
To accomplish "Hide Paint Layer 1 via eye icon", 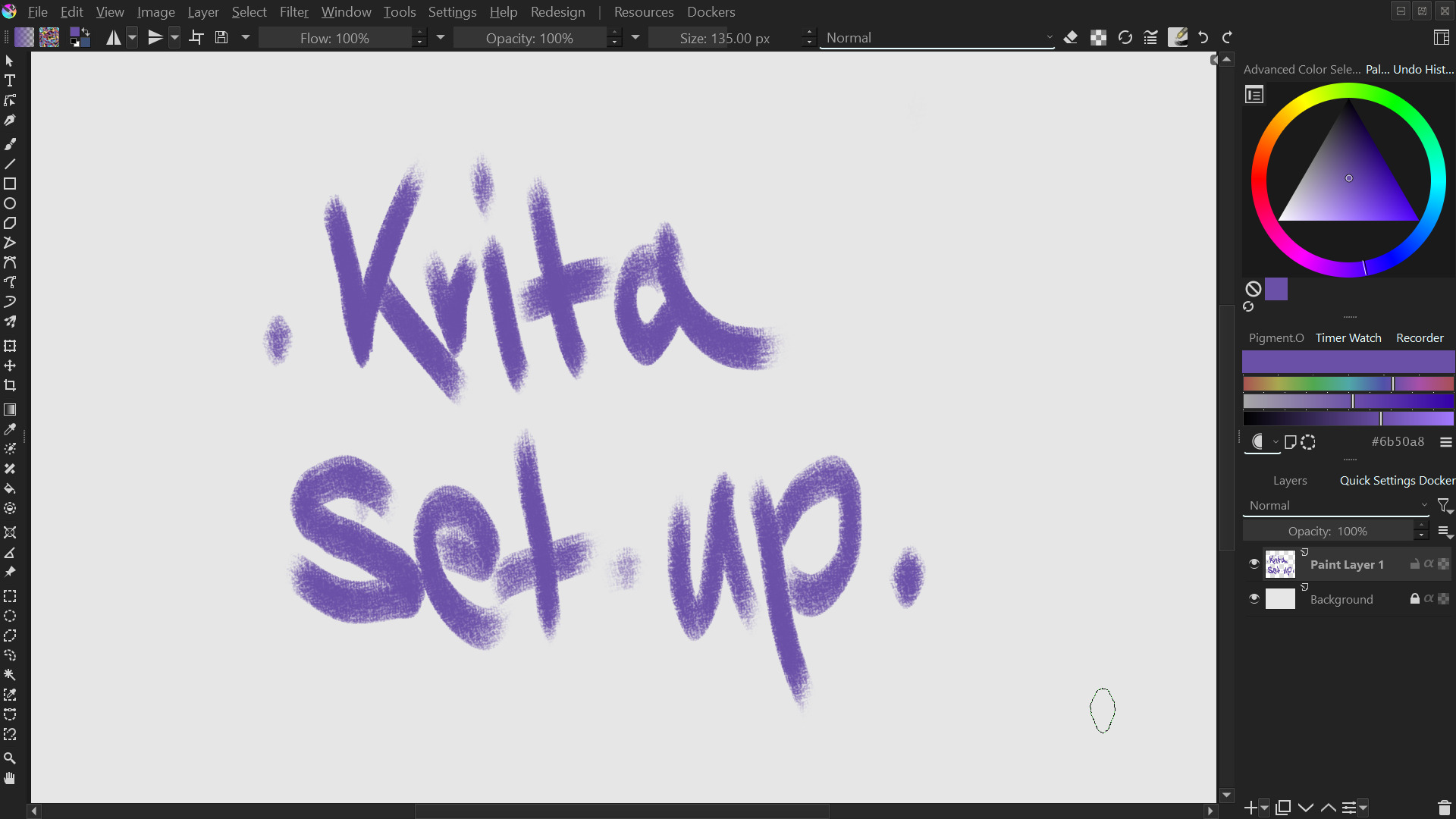I will point(1254,563).
